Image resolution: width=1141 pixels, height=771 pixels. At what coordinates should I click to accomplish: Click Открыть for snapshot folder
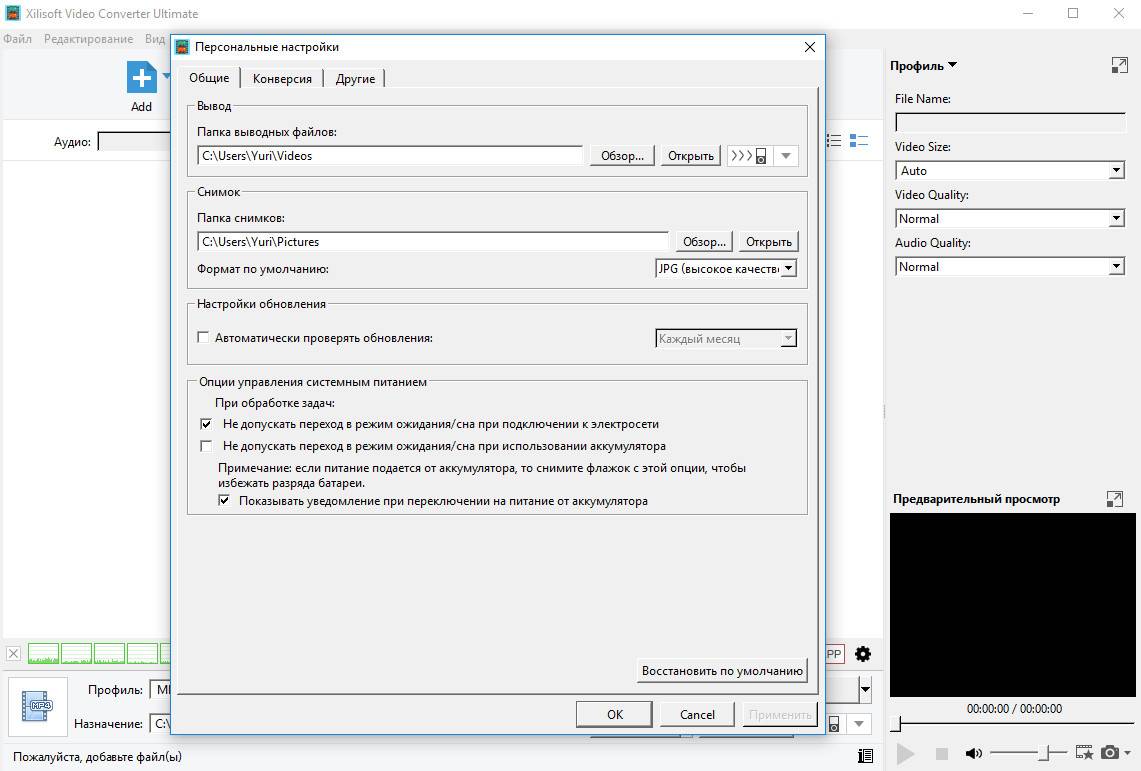click(768, 241)
